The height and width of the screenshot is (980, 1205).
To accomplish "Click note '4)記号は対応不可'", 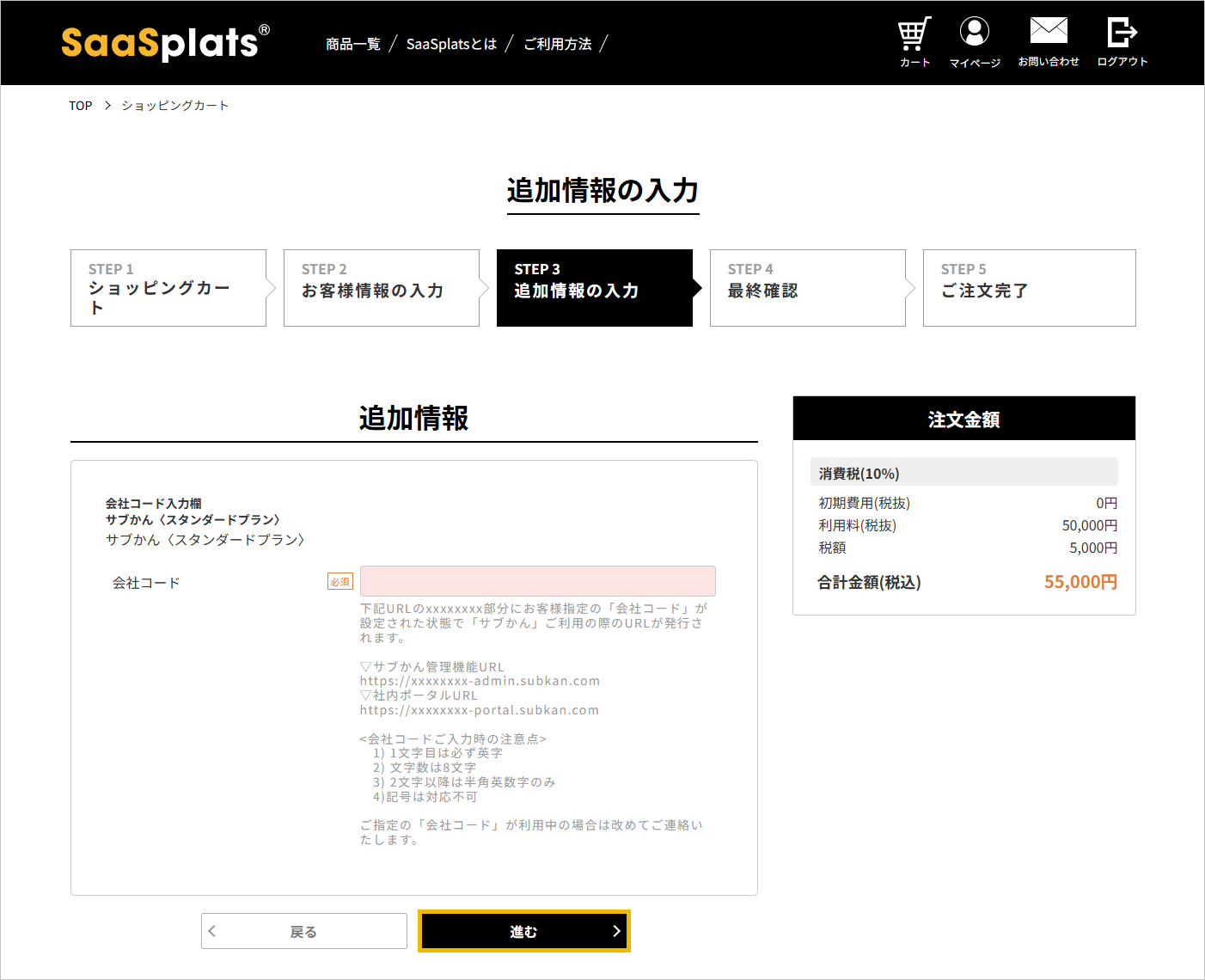I will pyautogui.click(x=425, y=797).
